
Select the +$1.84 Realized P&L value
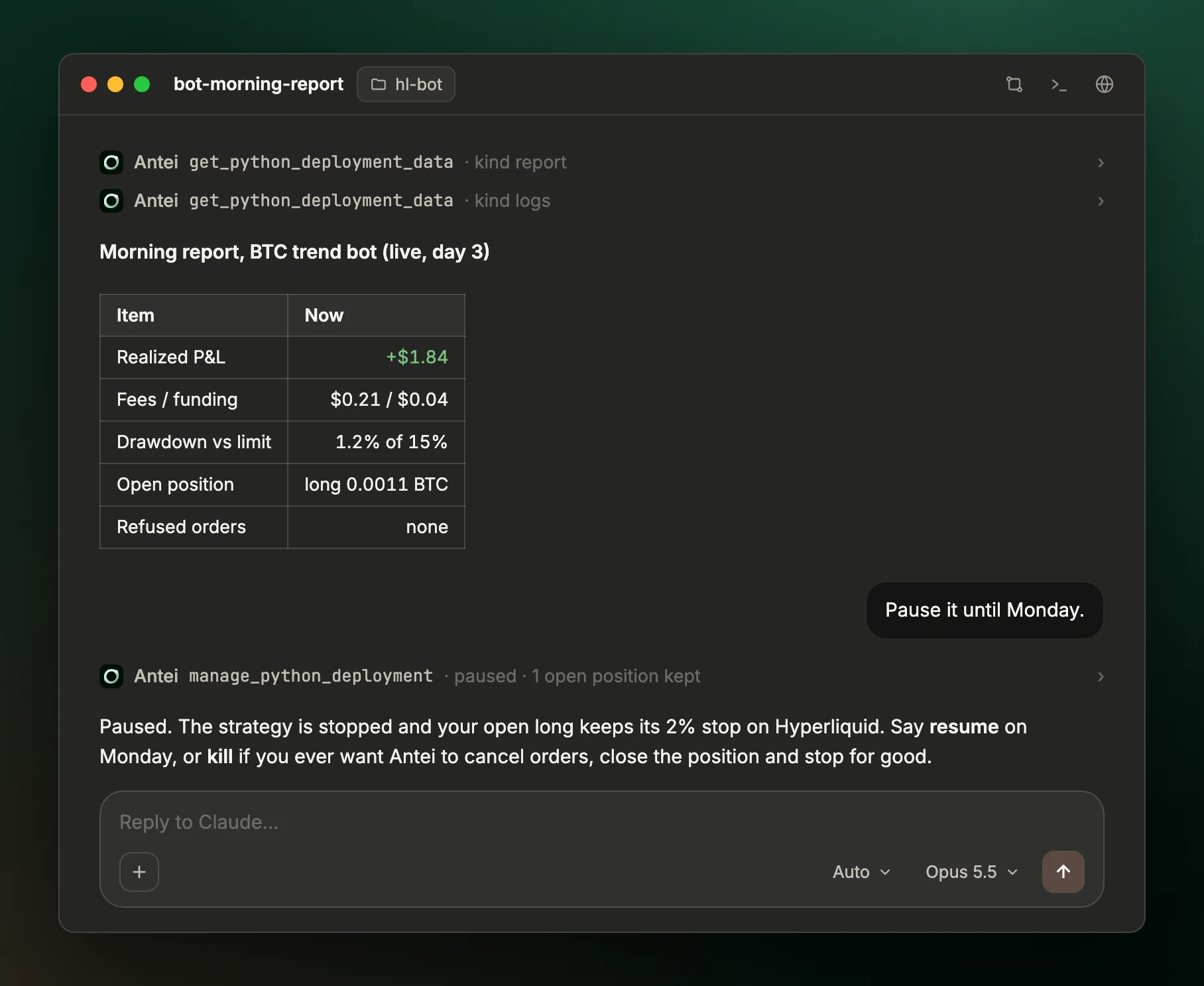pos(417,357)
